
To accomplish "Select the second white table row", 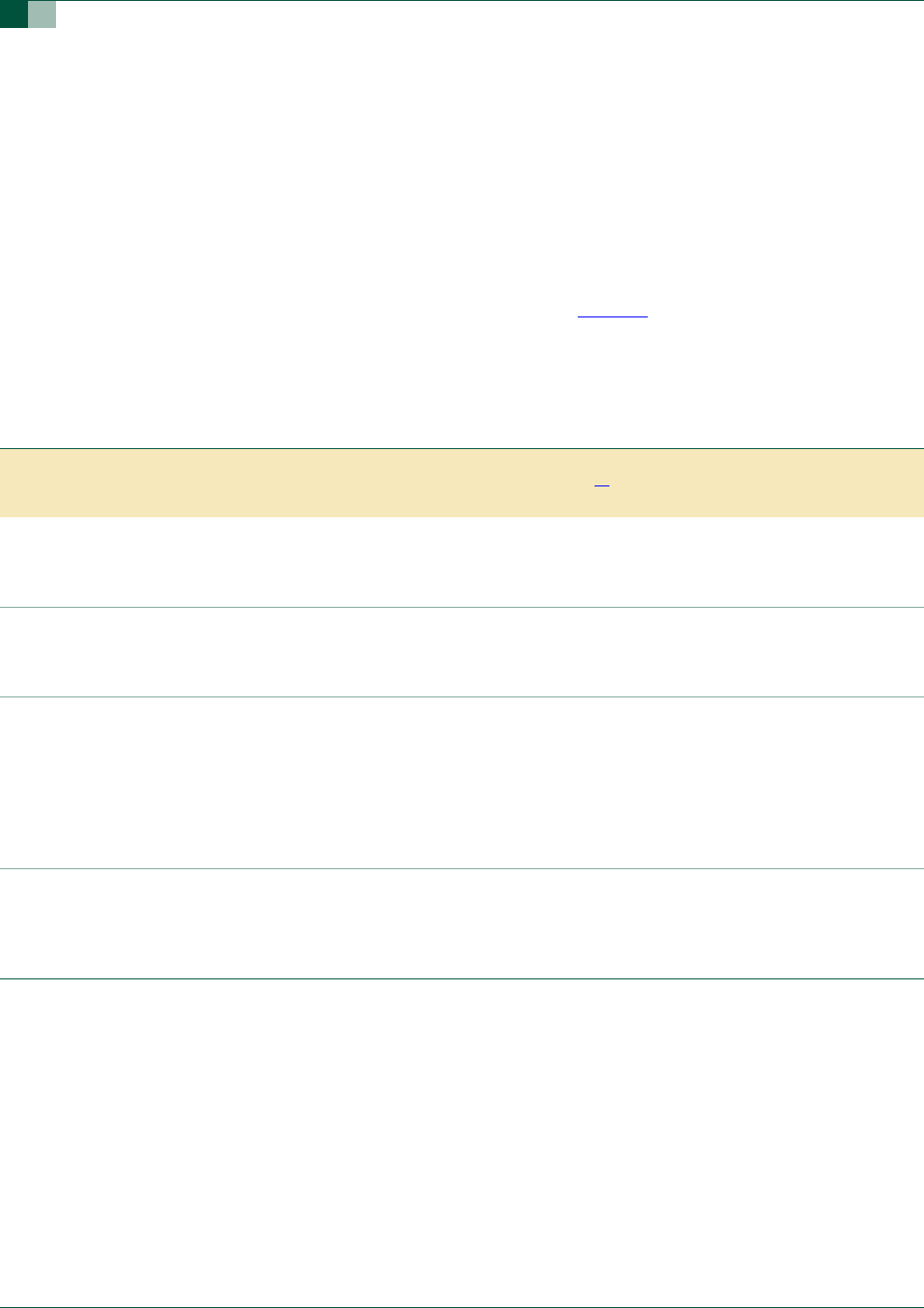I will [x=462, y=652].
